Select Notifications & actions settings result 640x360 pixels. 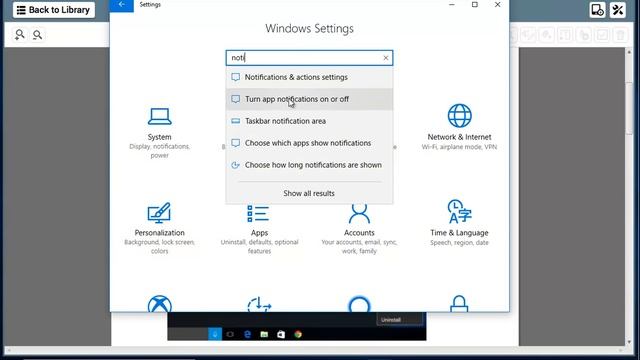click(309, 77)
